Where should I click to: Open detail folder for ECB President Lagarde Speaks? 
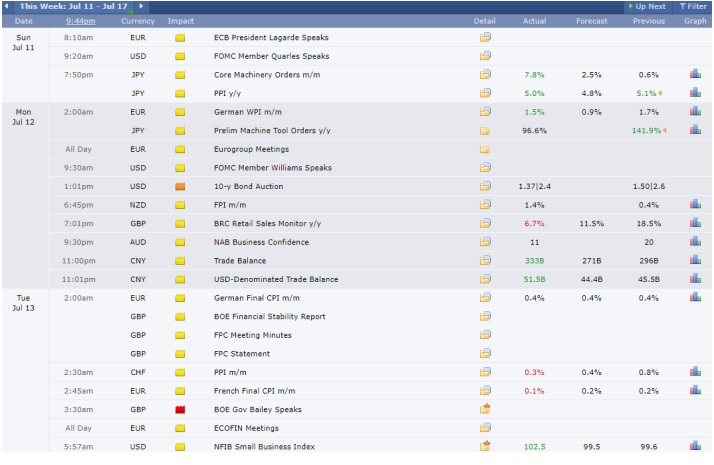[485, 37]
